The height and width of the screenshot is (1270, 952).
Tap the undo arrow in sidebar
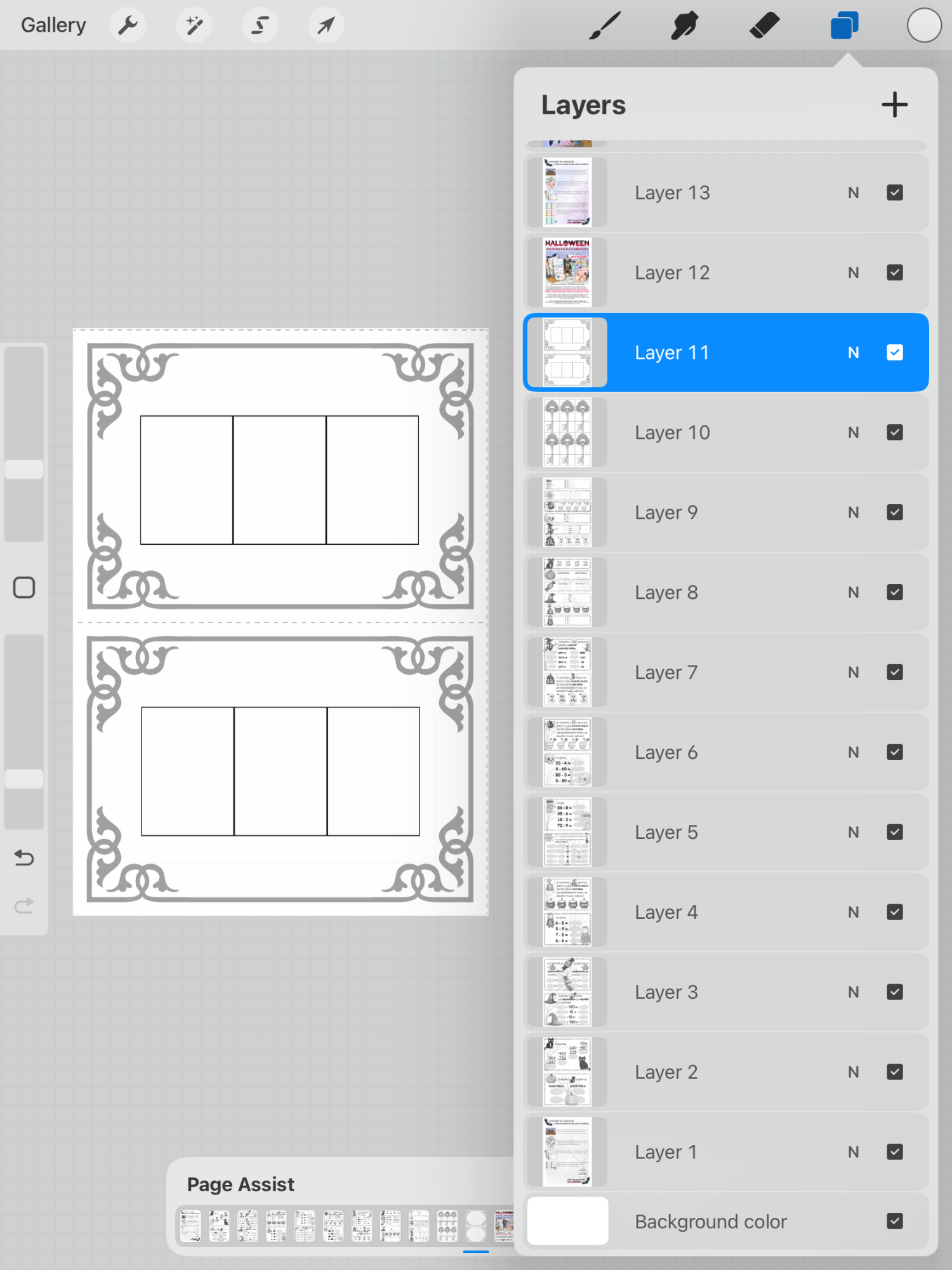(24, 859)
